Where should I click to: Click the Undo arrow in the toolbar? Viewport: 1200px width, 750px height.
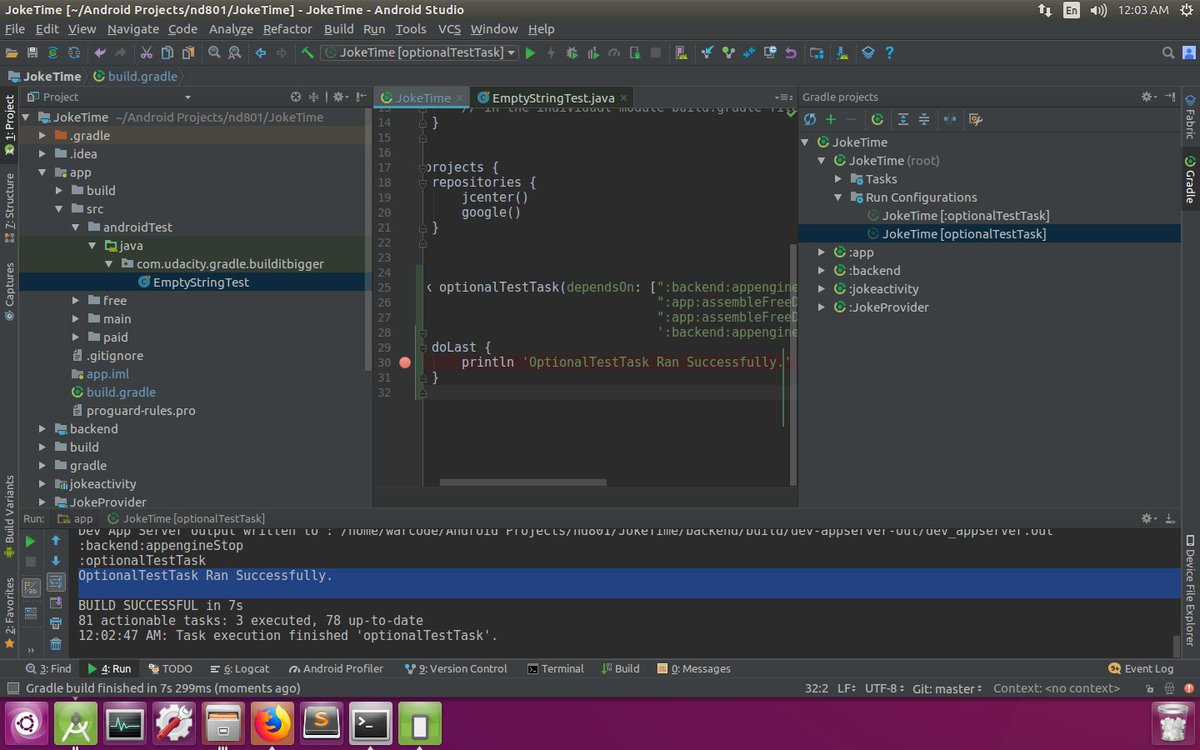click(x=100, y=52)
